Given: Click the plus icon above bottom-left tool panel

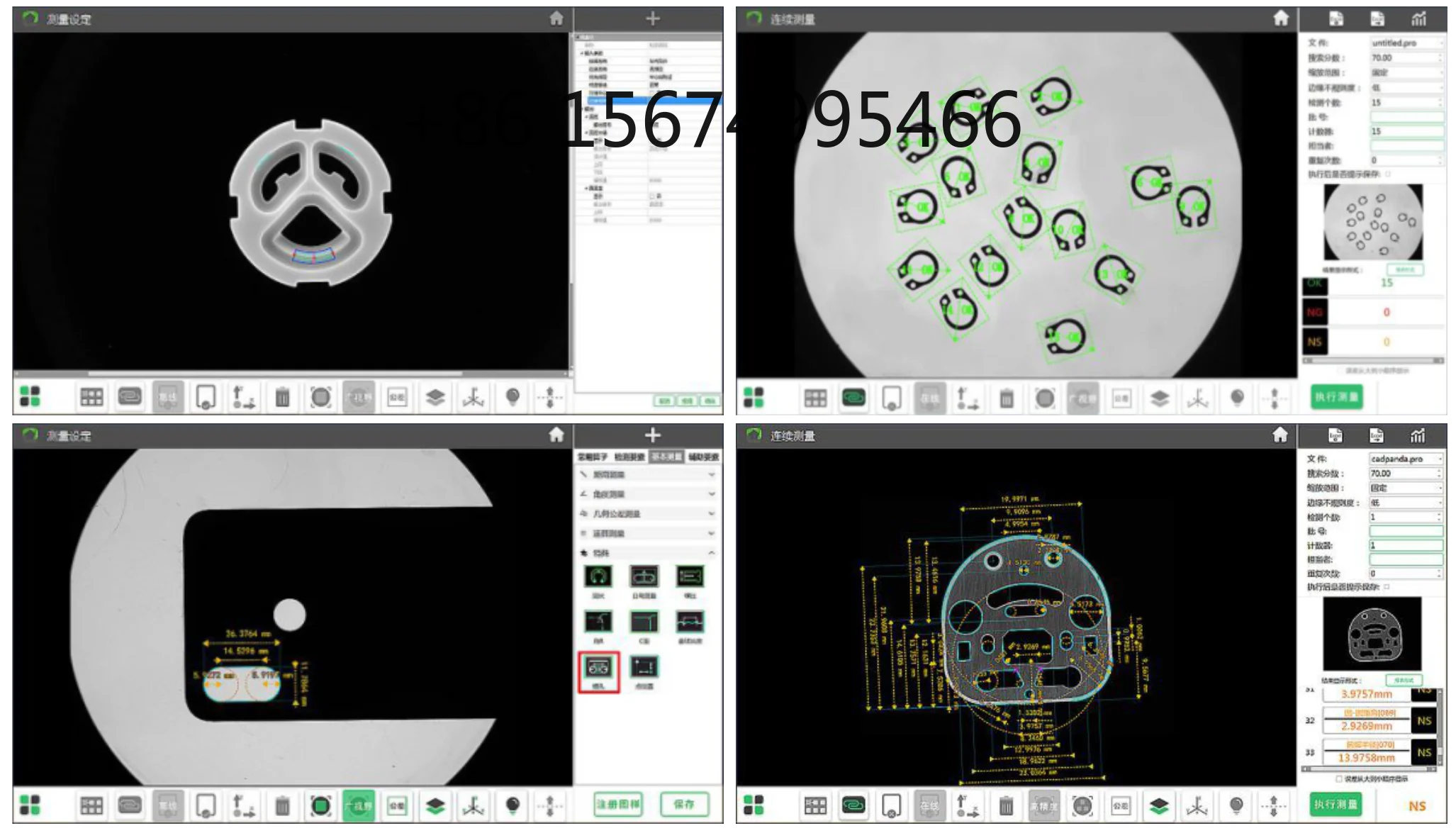Looking at the screenshot, I should point(653,435).
